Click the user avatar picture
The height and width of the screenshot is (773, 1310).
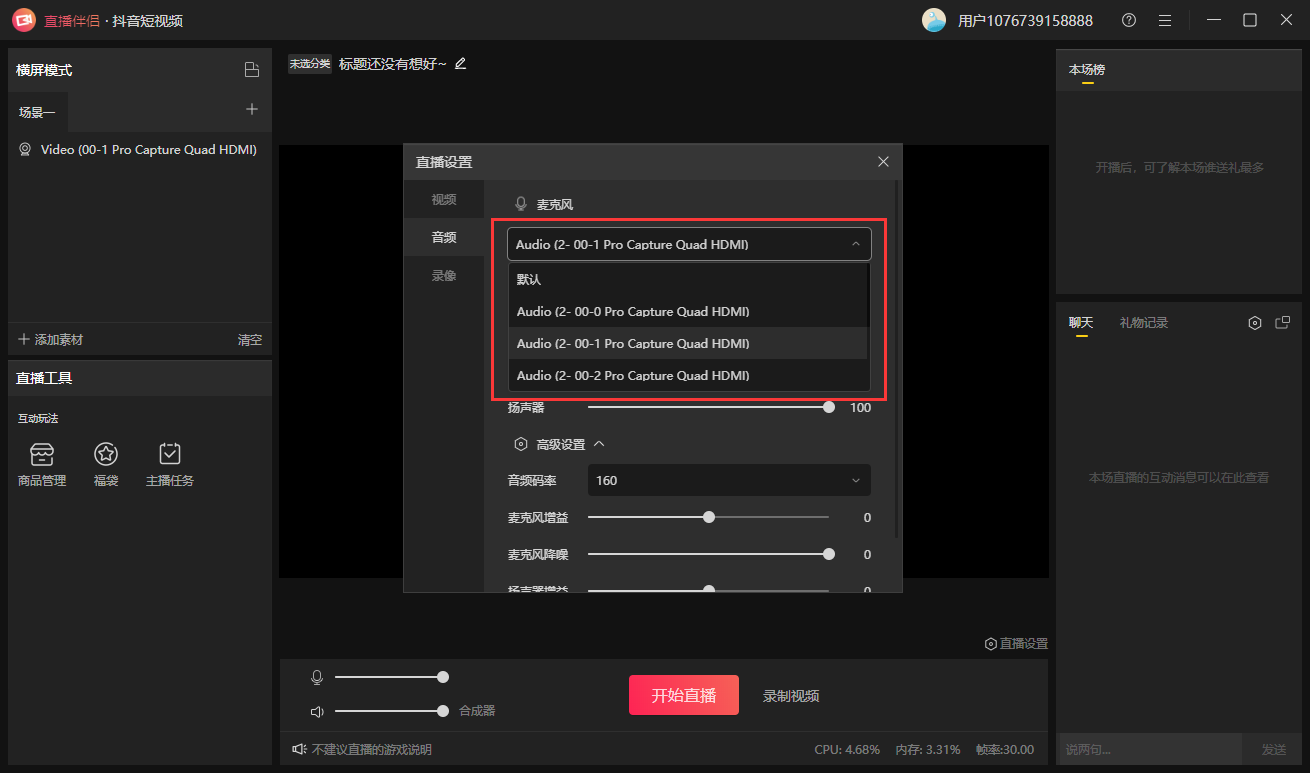[x=934, y=20]
